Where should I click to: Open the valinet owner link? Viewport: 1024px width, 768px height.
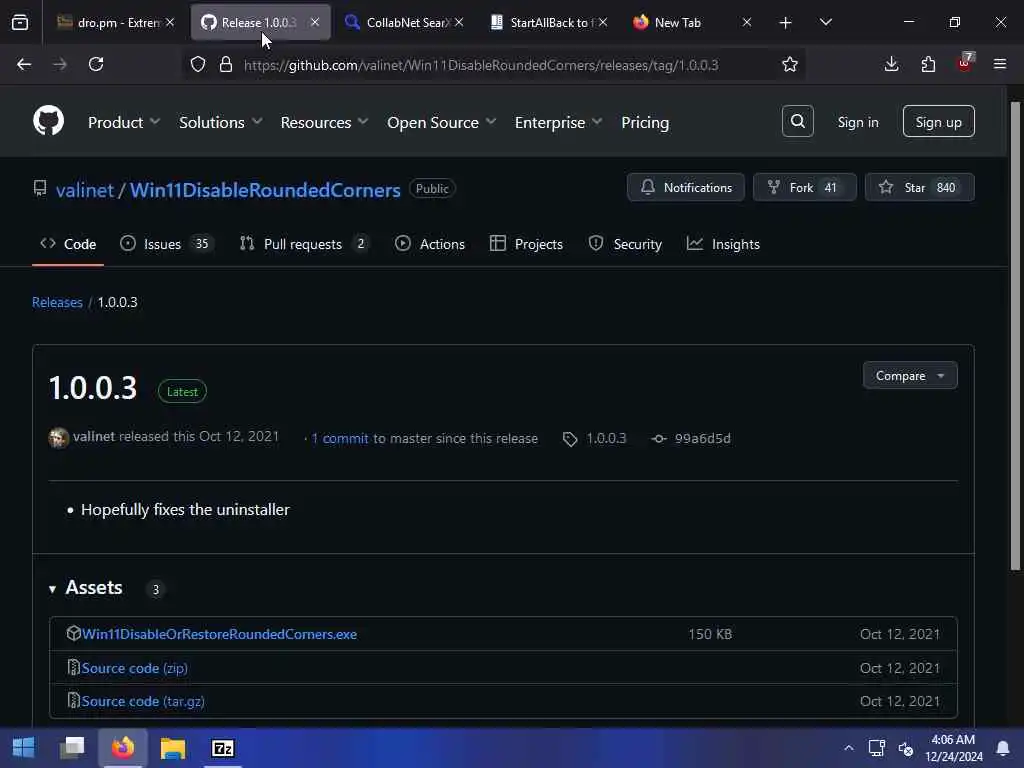pyautogui.click(x=85, y=190)
